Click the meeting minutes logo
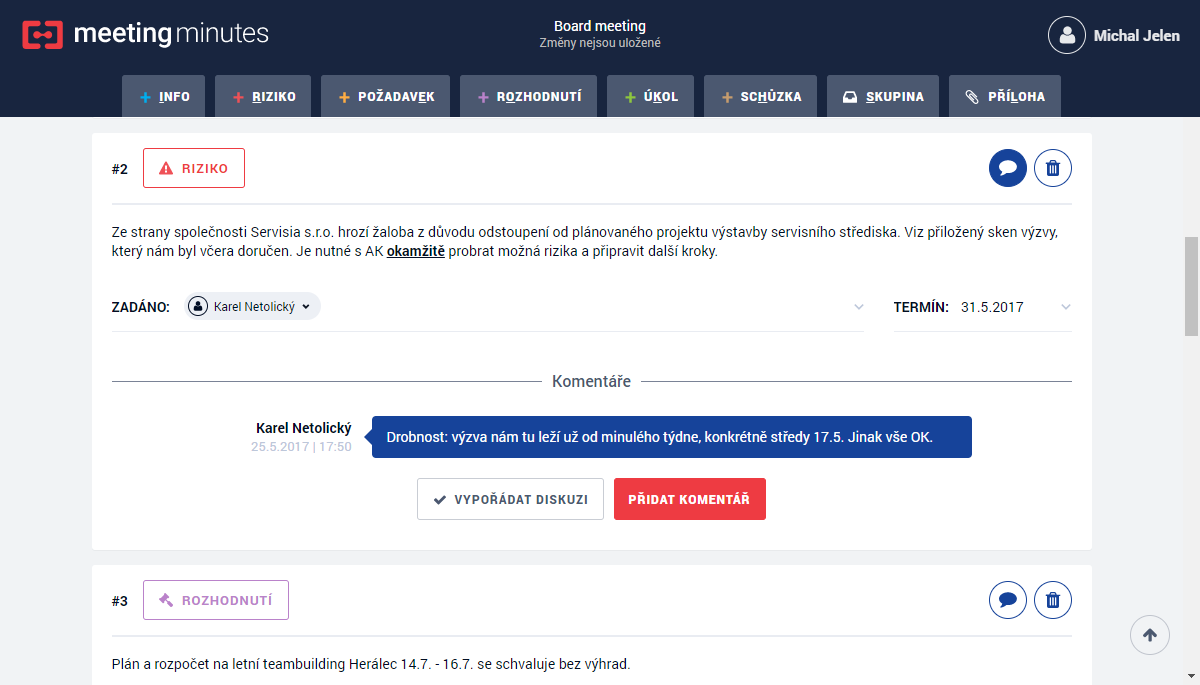The height and width of the screenshot is (685, 1200). coord(145,34)
